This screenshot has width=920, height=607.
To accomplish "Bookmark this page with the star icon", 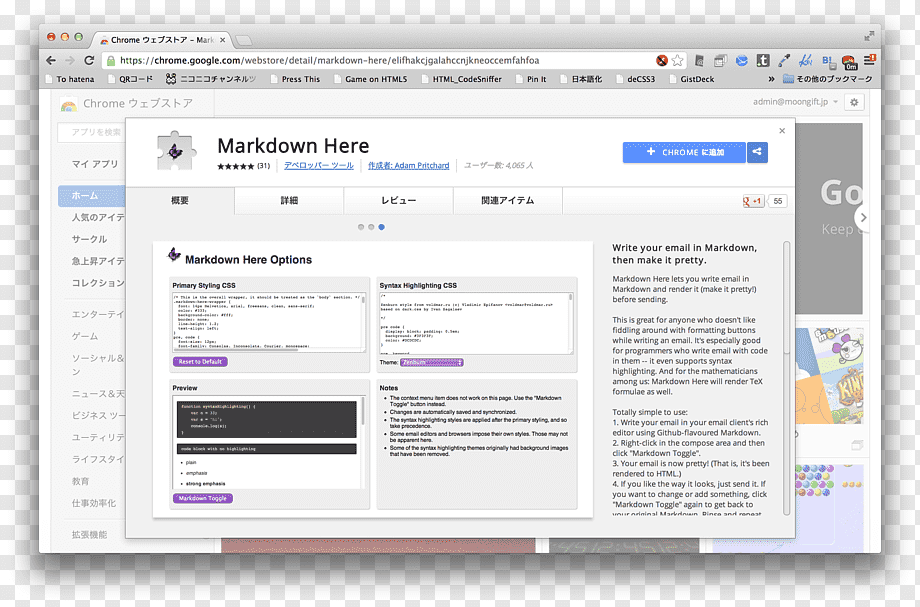I will pos(678,60).
